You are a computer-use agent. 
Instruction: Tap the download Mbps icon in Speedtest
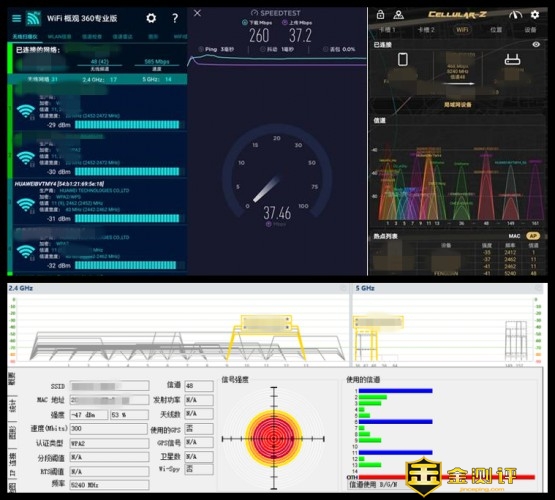point(245,23)
